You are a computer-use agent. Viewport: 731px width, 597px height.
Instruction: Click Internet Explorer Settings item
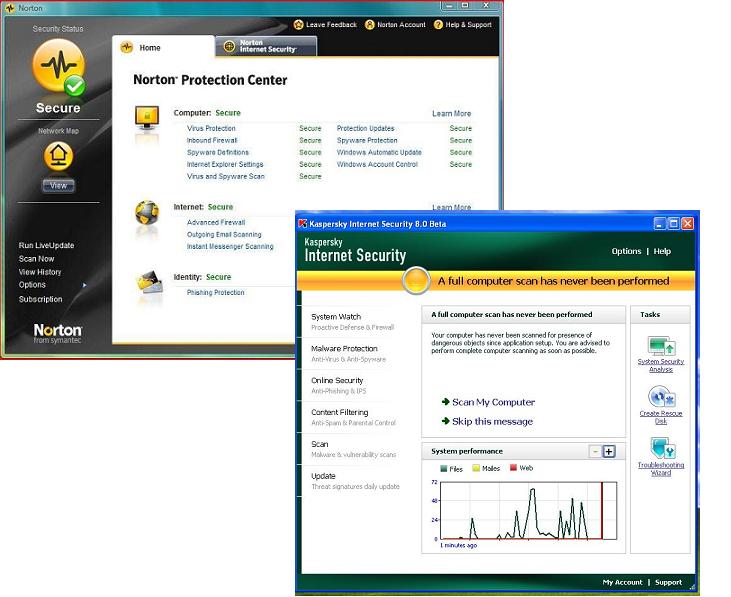[x=225, y=165]
